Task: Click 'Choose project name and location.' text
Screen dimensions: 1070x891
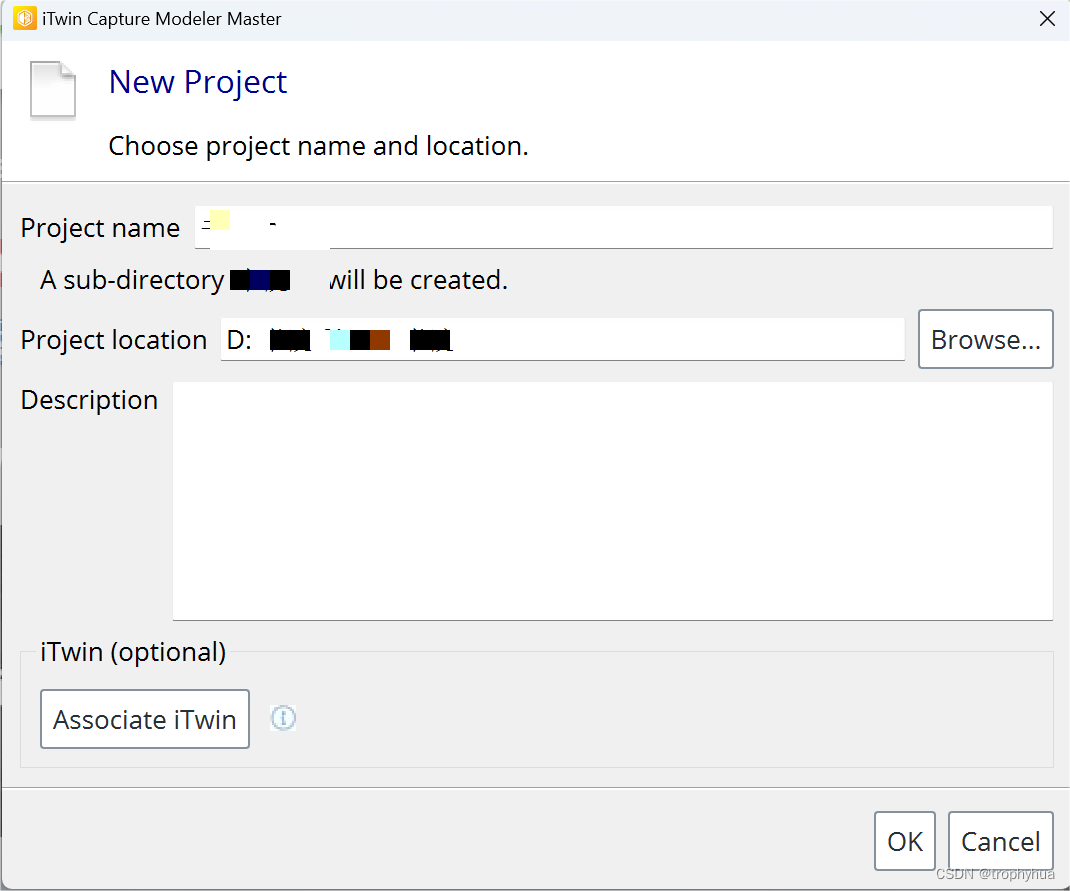Action: 318,146
